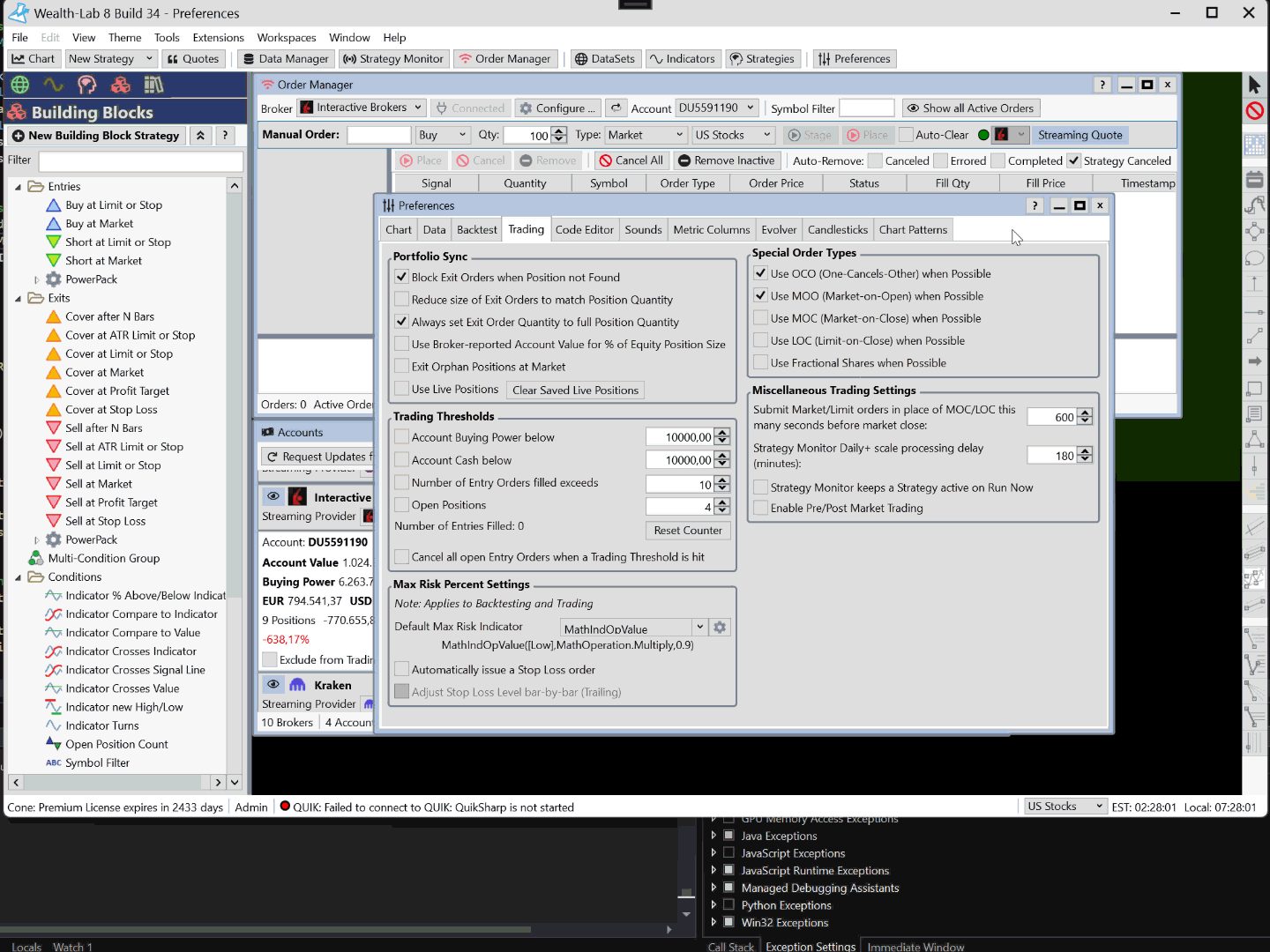
Task: Open the library books icon in left panel
Action: [153, 85]
